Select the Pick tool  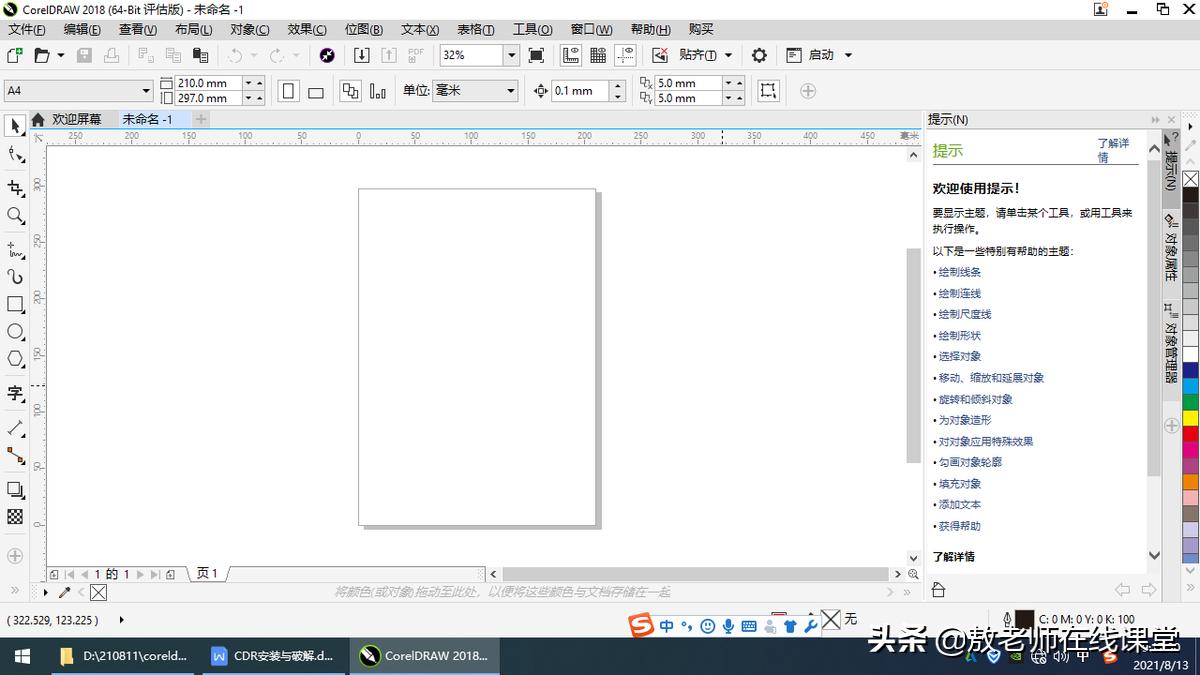click(x=15, y=125)
